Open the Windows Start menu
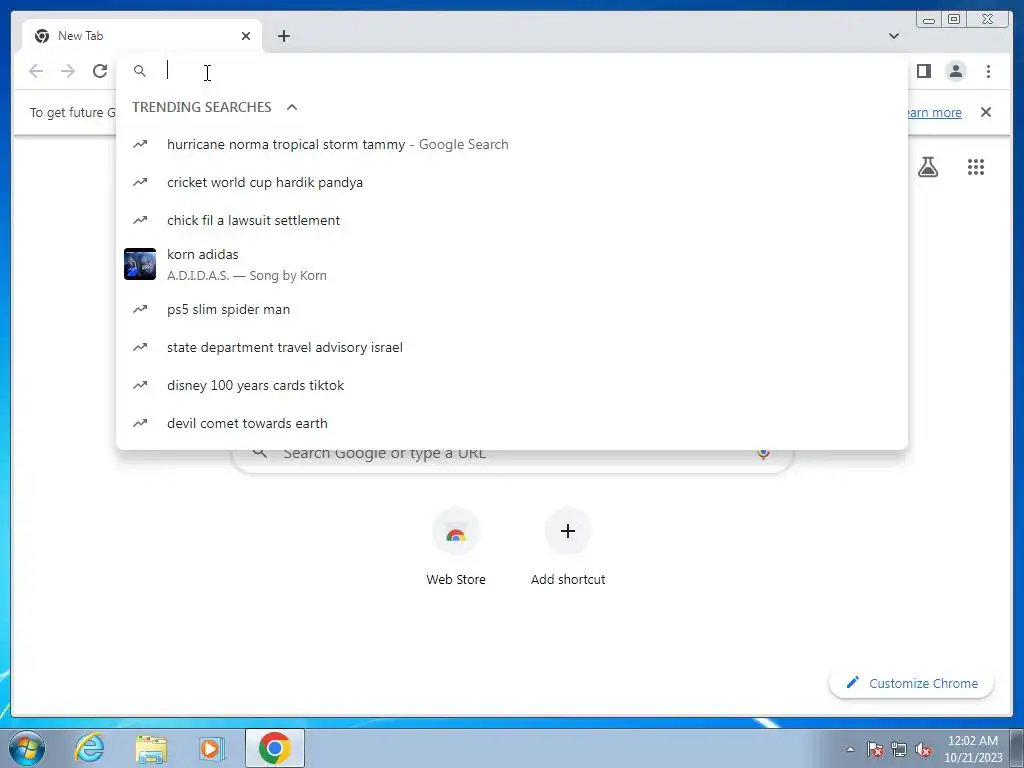1024x768 pixels. tap(26, 748)
